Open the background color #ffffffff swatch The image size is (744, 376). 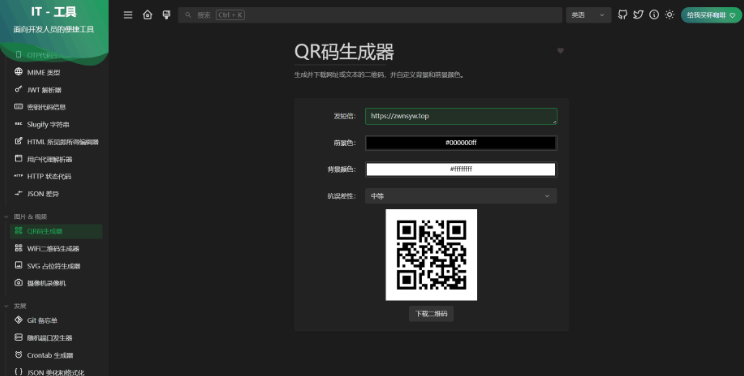click(x=461, y=169)
